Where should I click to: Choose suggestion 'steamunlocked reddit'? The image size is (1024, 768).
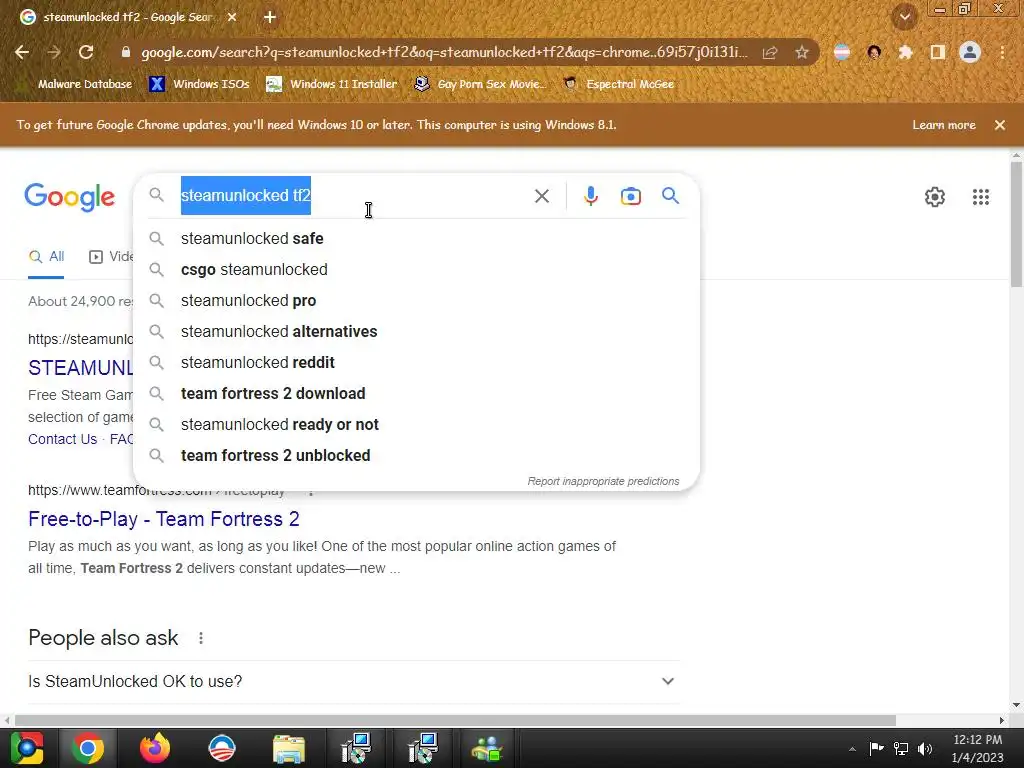point(416,362)
